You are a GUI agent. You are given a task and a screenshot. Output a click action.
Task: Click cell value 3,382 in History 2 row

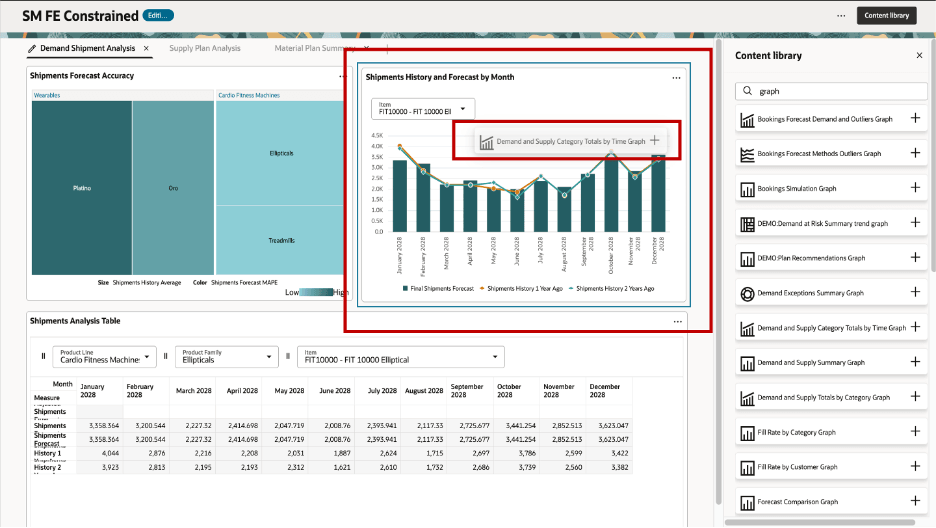[x=620, y=468]
